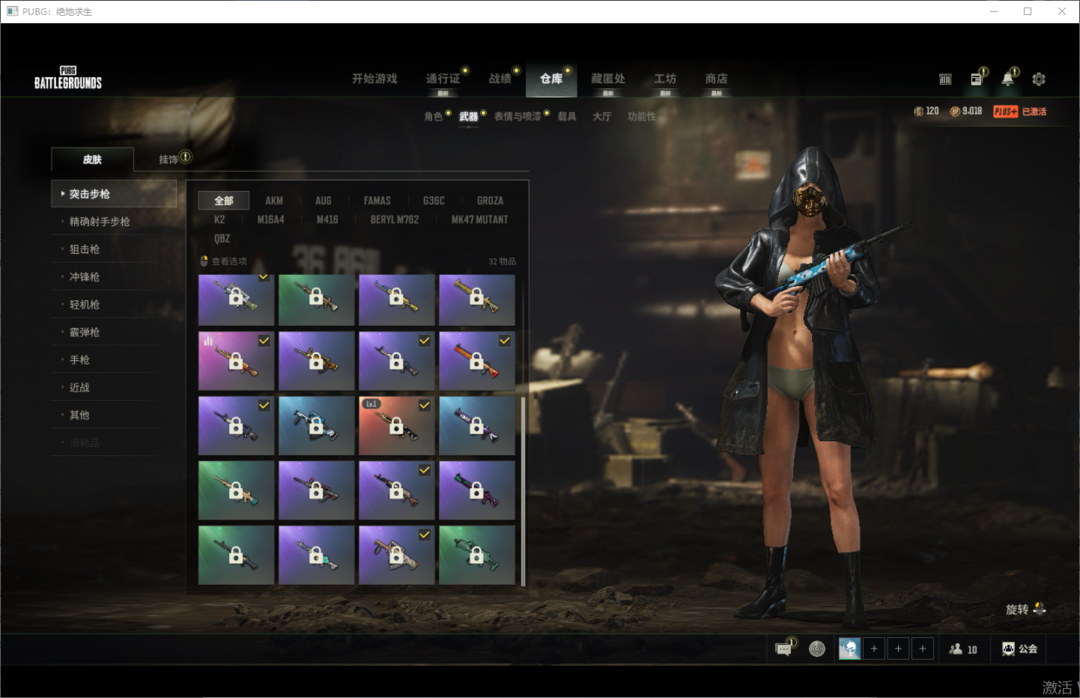Click the G-Coin currency icon
The height and width of the screenshot is (698, 1080).
point(918,111)
